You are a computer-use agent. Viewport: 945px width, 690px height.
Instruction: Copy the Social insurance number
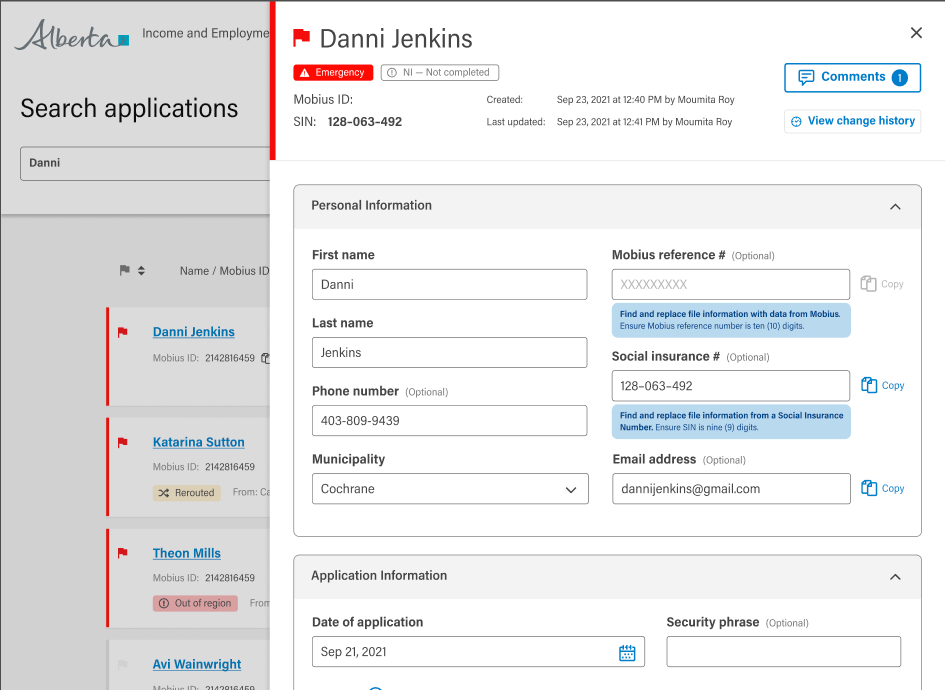coord(882,385)
